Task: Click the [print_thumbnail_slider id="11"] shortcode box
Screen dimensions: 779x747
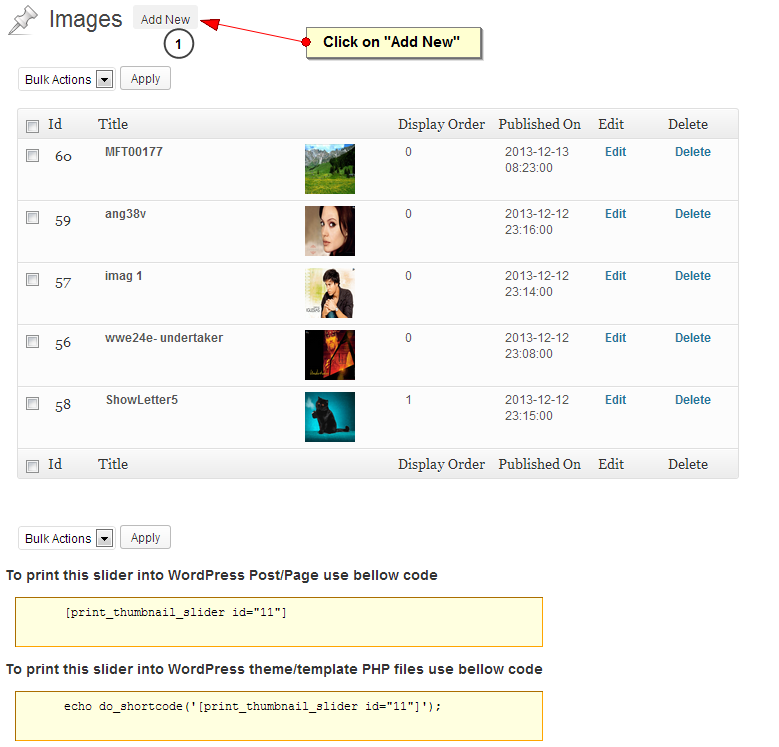Action: click(279, 622)
